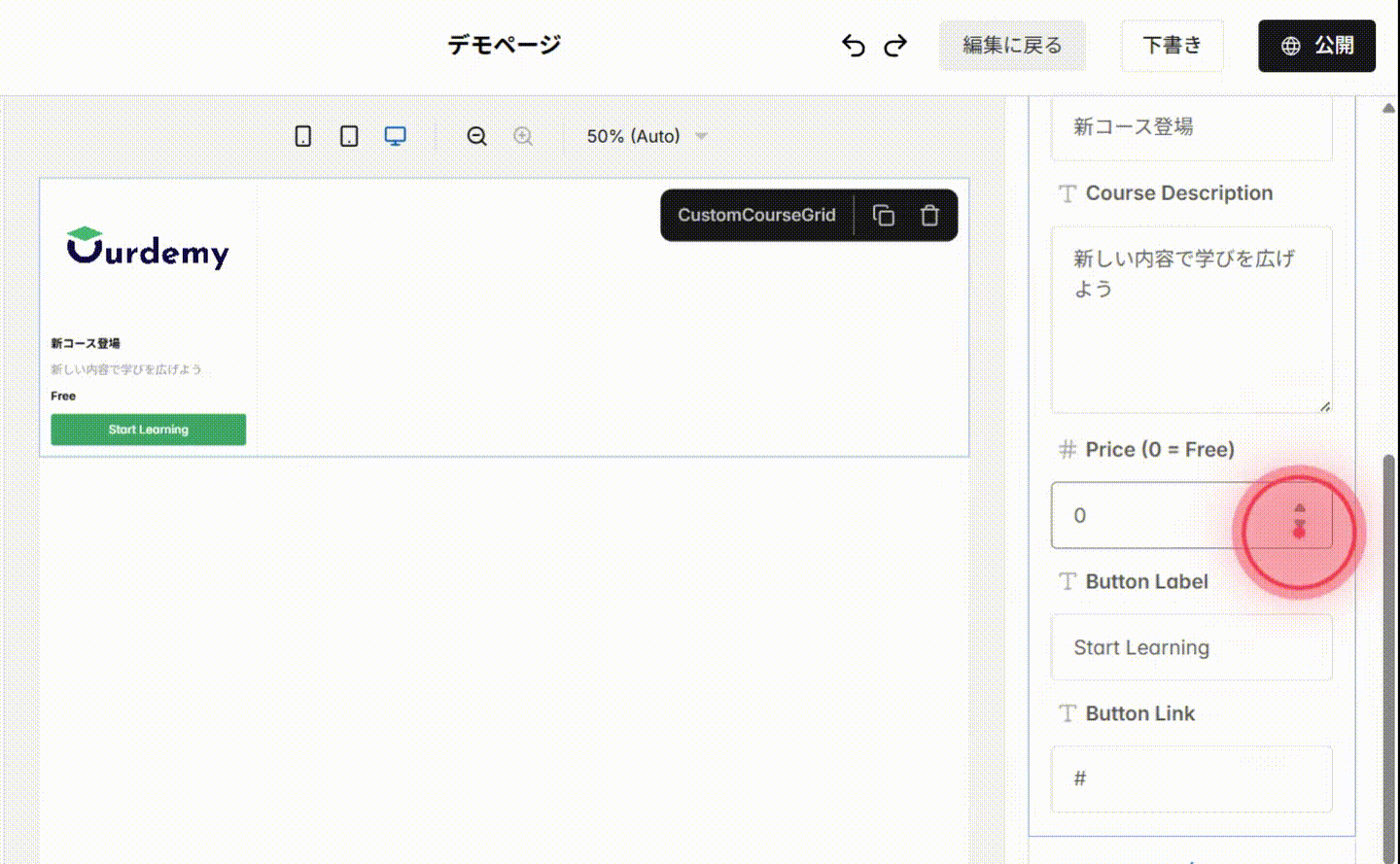Viewport: 1400px width, 864px height.
Task: Delete the CustomCourseGrid component
Action: [929, 215]
